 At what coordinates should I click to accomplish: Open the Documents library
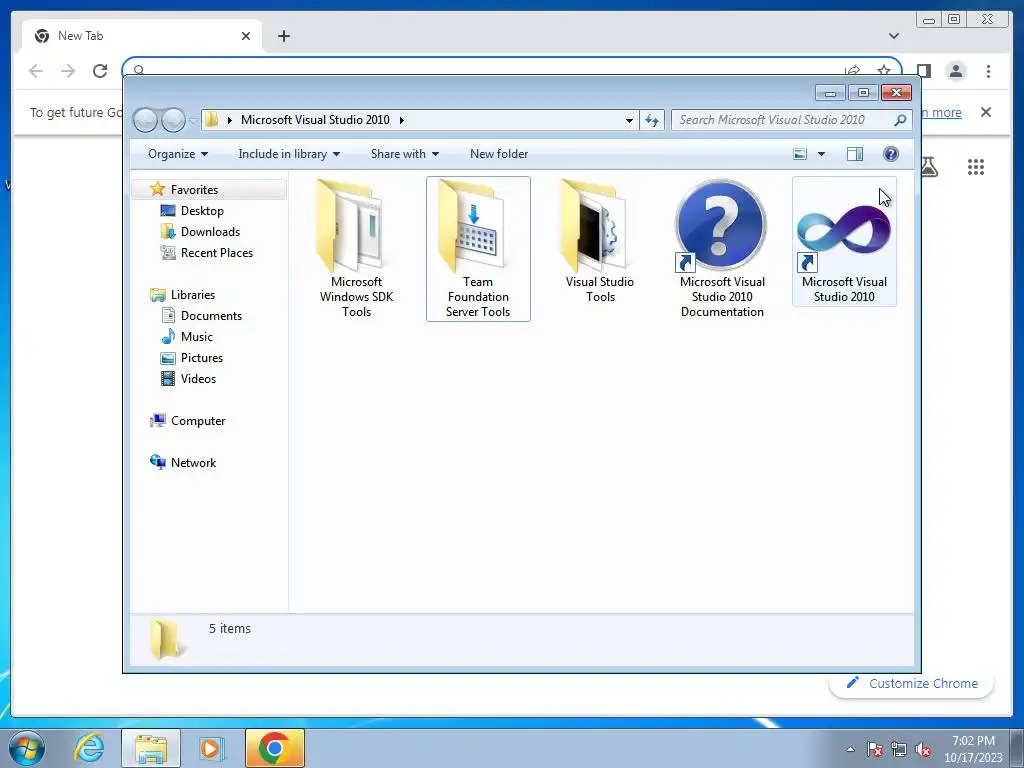pyautogui.click(x=211, y=316)
